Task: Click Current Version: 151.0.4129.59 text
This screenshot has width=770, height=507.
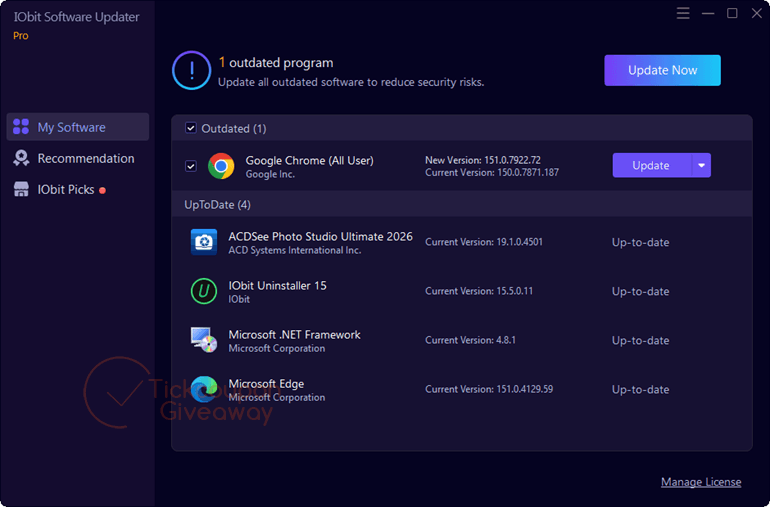Action: 489,389
